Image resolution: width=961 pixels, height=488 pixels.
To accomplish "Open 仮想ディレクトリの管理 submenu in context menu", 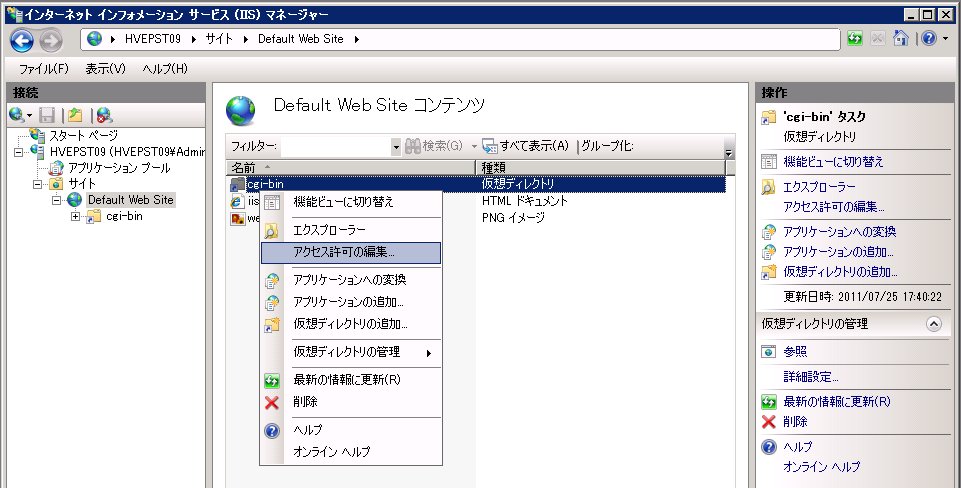I will pyautogui.click(x=351, y=353).
